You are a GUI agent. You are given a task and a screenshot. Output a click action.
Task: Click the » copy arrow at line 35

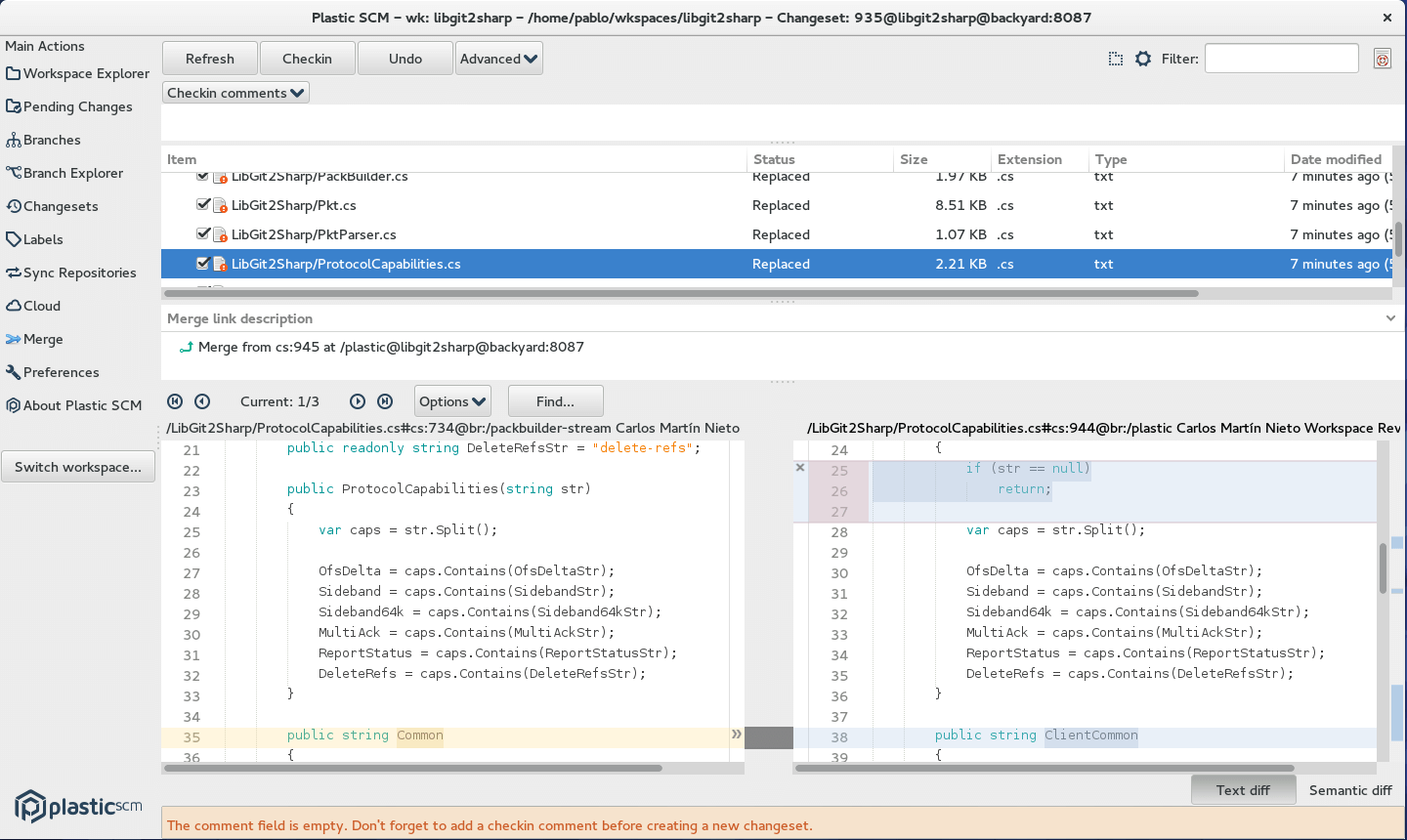(737, 734)
